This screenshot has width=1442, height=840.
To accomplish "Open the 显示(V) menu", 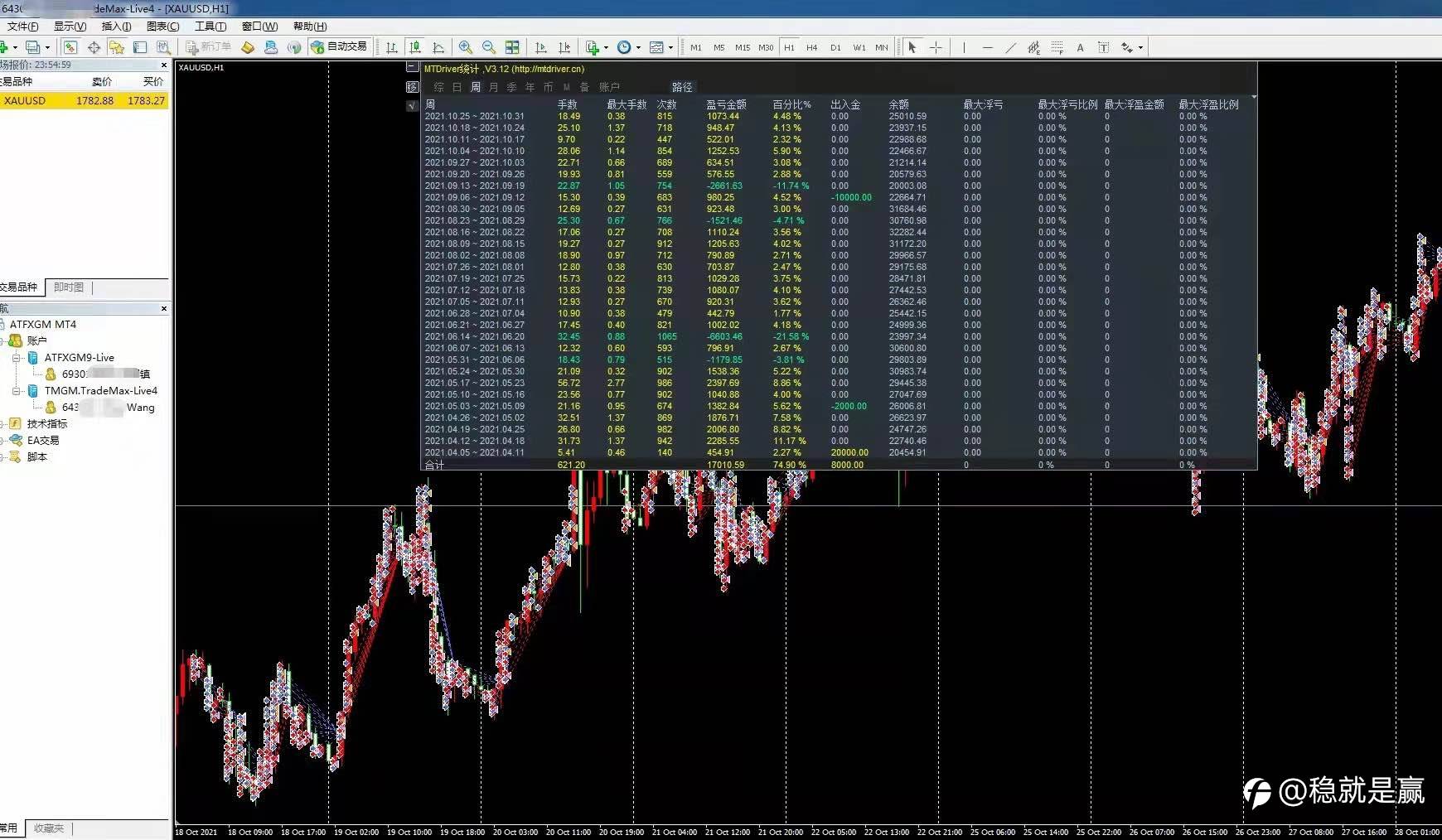I will coord(70,27).
